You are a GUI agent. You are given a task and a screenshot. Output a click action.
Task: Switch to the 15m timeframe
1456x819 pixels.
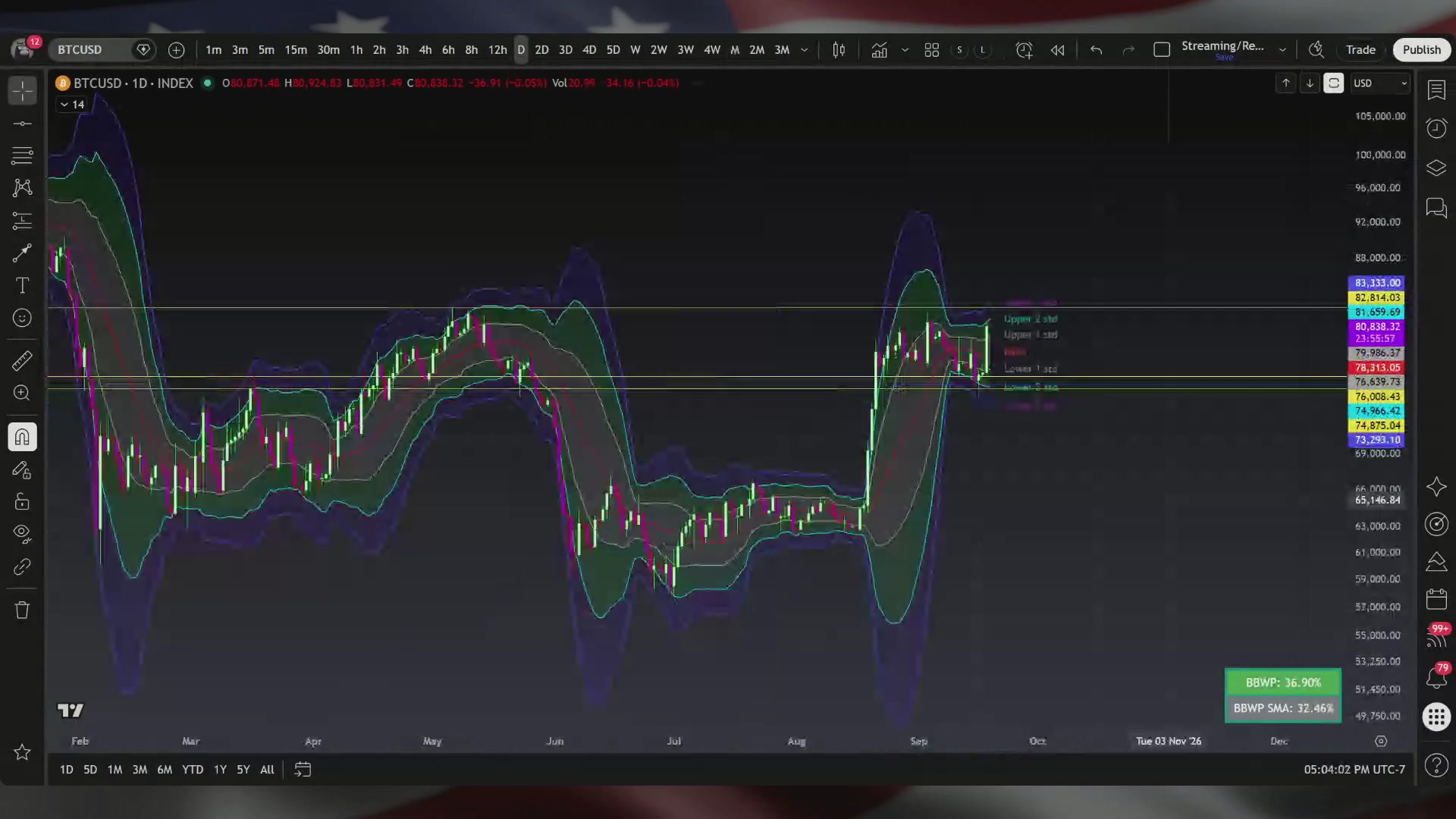click(x=296, y=50)
